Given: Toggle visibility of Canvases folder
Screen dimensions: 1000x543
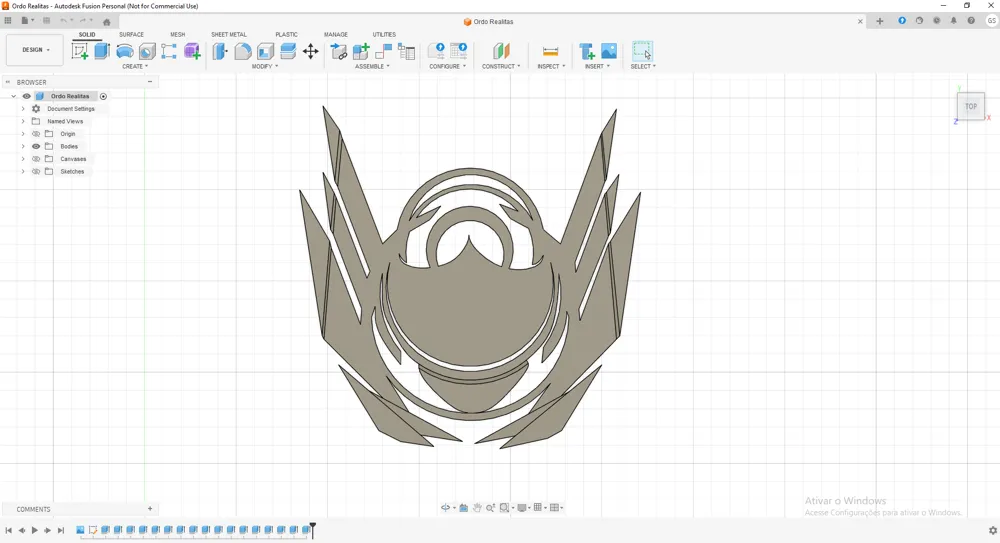Looking at the screenshot, I should (x=36, y=159).
